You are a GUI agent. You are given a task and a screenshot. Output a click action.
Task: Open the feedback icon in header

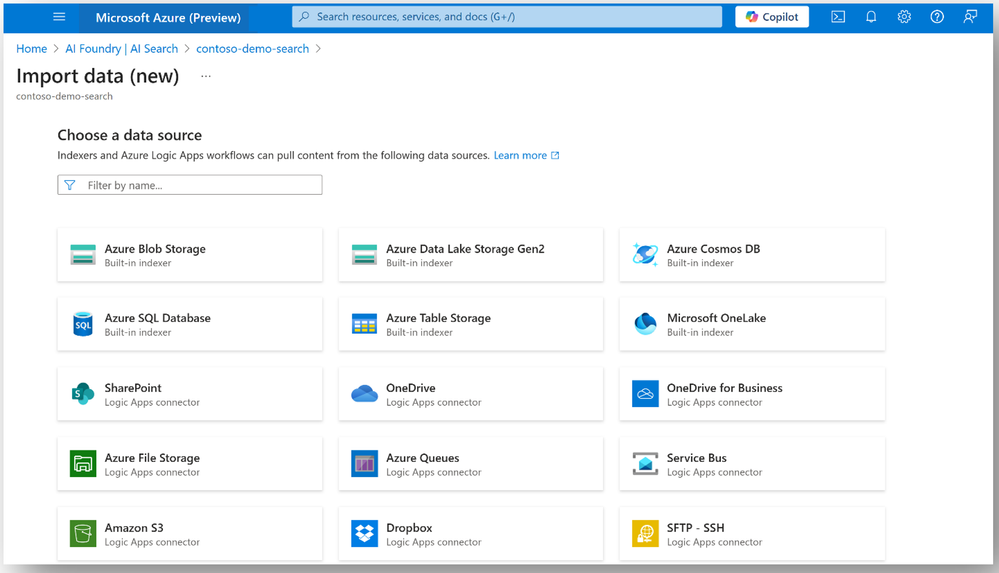click(x=970, y=17)
